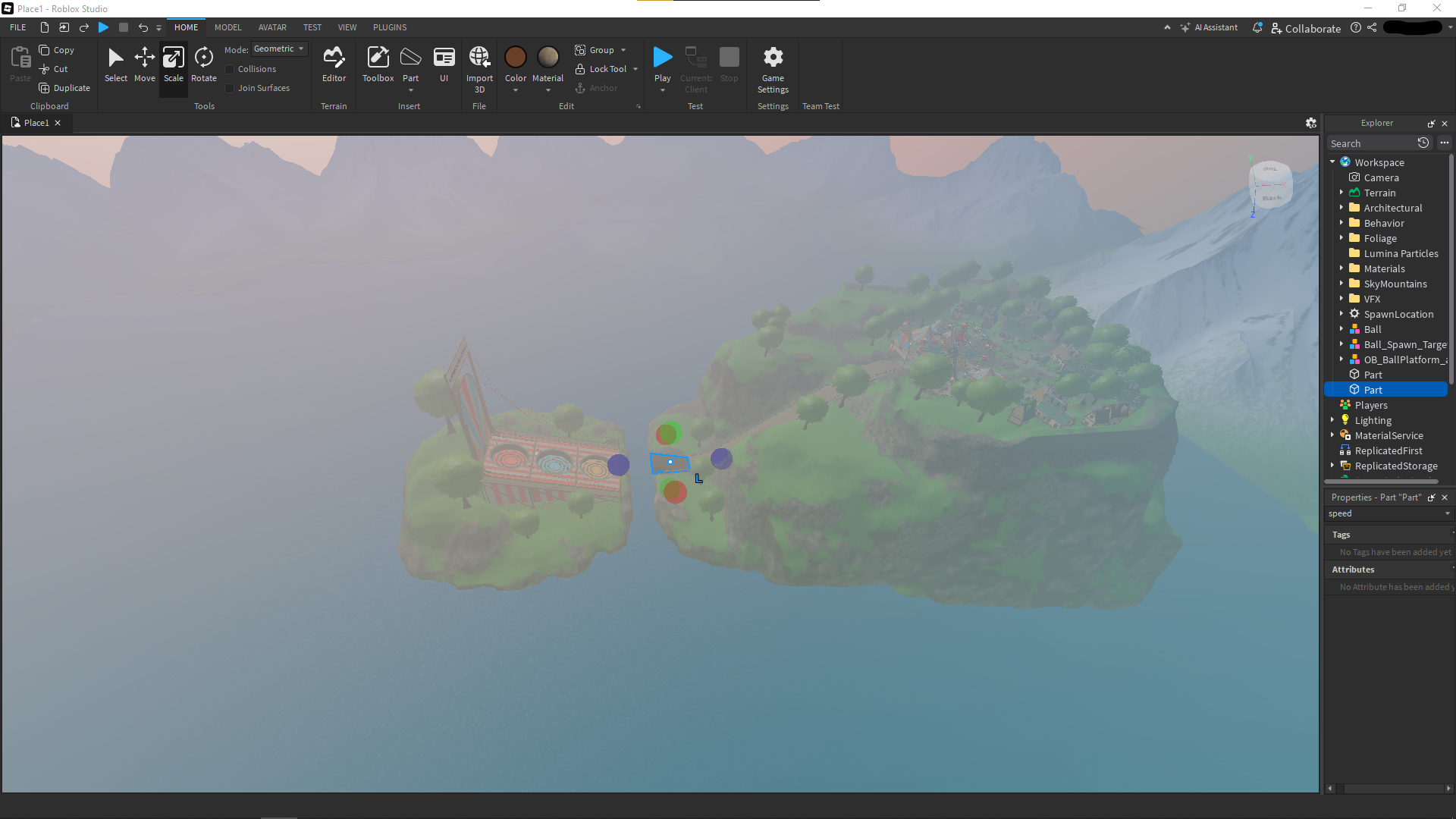Open Game Settings
1456x819 pixels.
point(773,69)
